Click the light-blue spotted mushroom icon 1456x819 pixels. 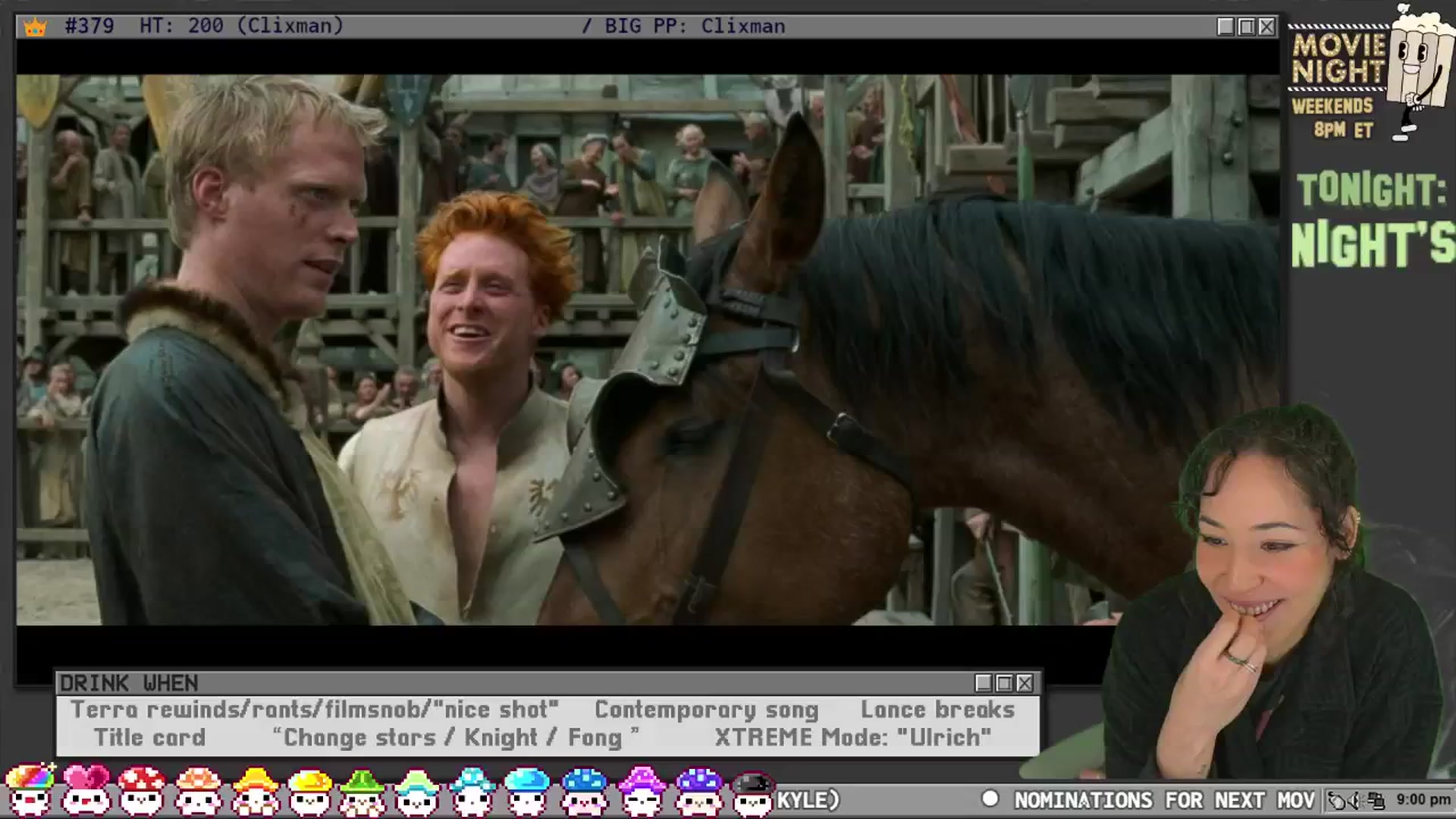point(472,792)
